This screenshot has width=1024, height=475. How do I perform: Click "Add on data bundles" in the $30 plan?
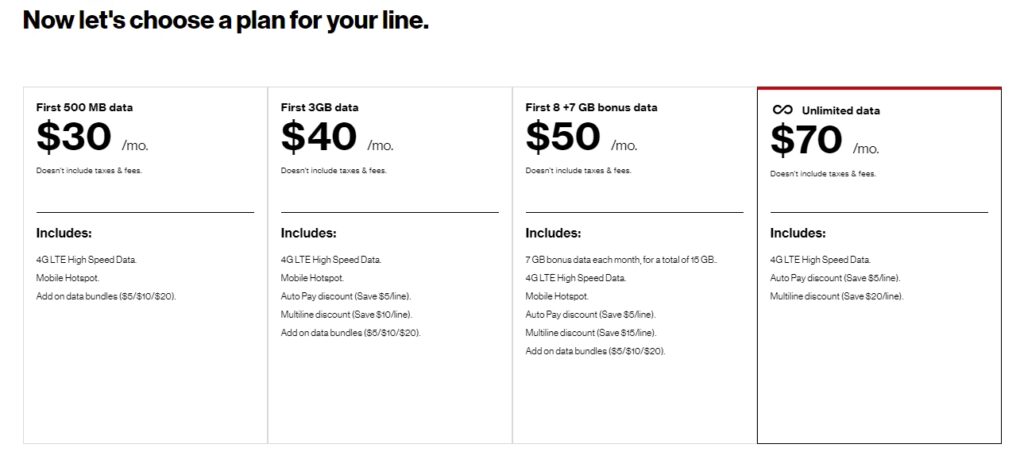coord(106,296)
